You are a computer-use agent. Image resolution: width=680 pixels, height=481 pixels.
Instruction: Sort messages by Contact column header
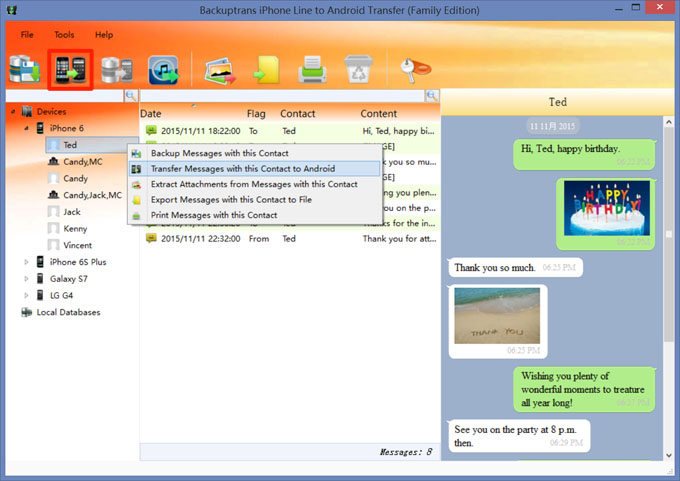298,114
